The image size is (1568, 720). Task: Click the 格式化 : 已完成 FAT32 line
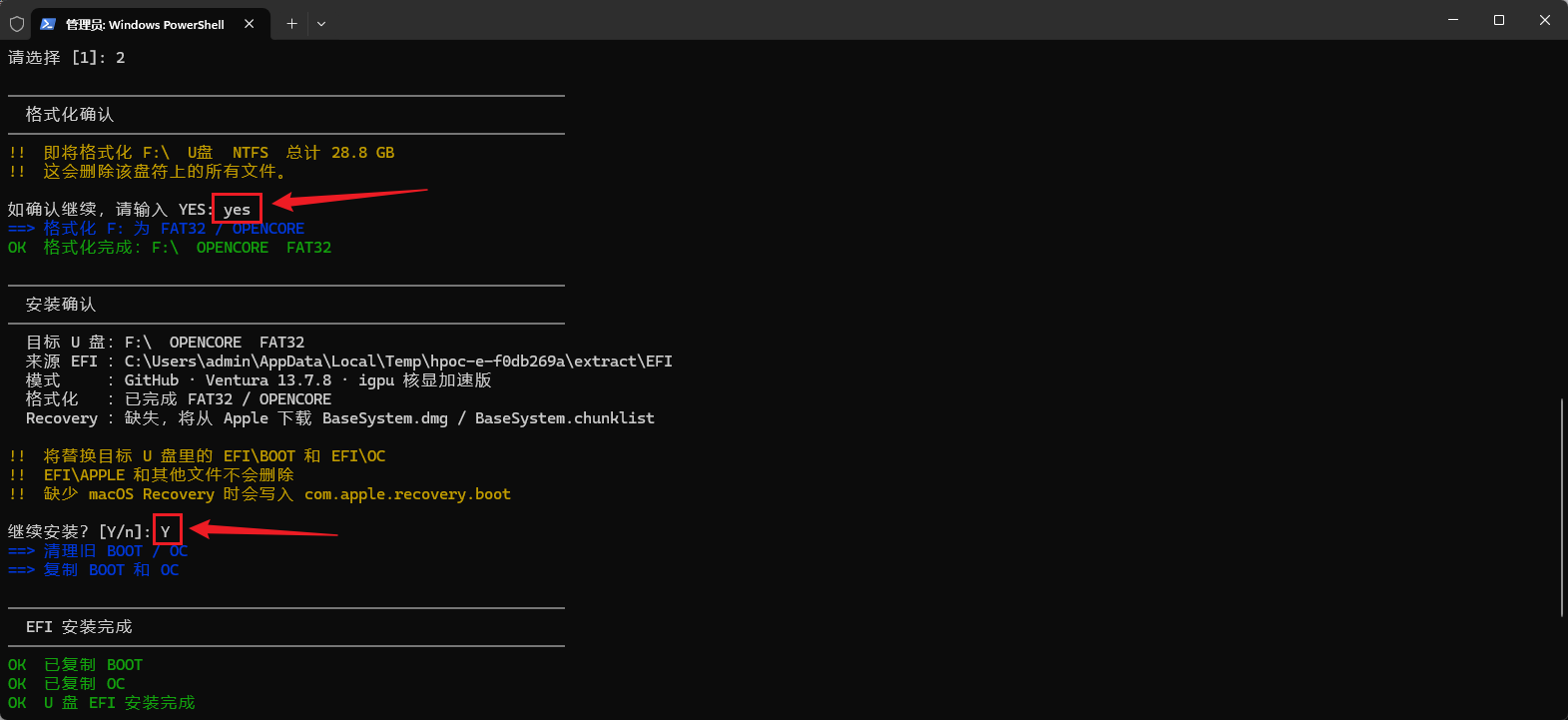(179, 399)
